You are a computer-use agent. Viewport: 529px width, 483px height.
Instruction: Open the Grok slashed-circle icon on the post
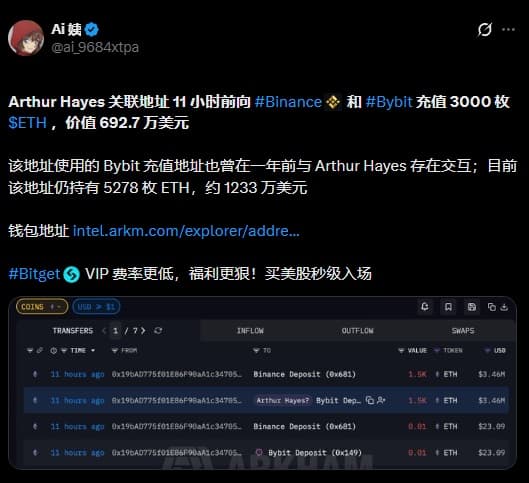click(x=484, y=30)
